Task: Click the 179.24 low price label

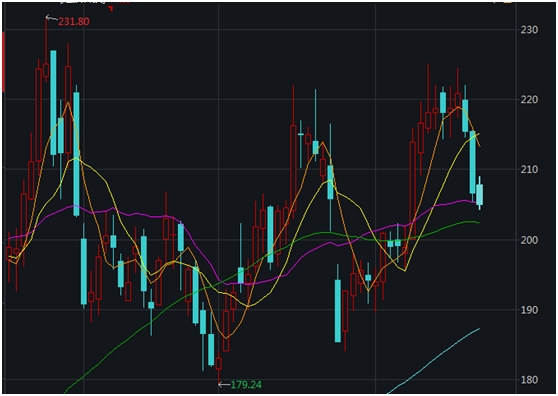Action: click(246, 385)
